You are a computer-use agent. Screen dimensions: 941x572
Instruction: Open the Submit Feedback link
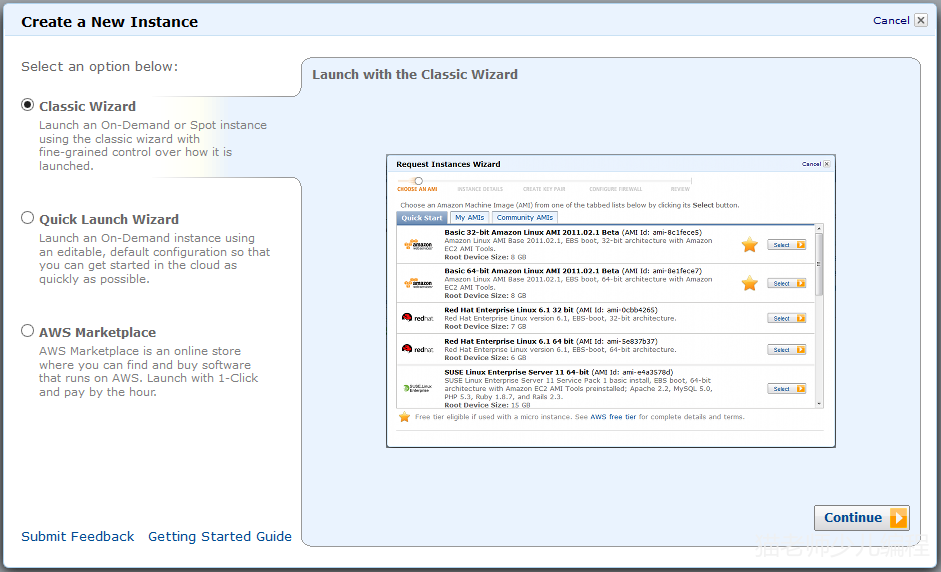pos(77,537)
